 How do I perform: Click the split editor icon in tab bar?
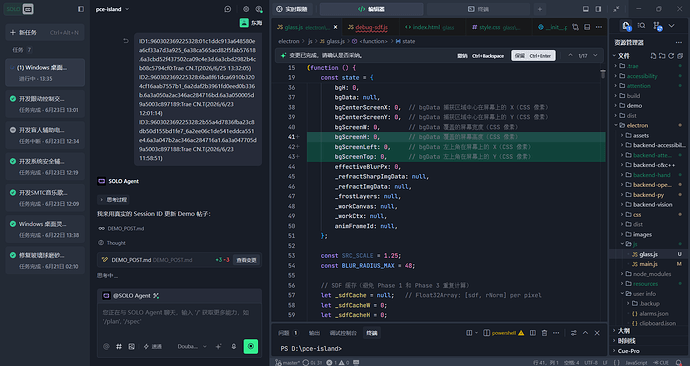[x=587, y=27]
